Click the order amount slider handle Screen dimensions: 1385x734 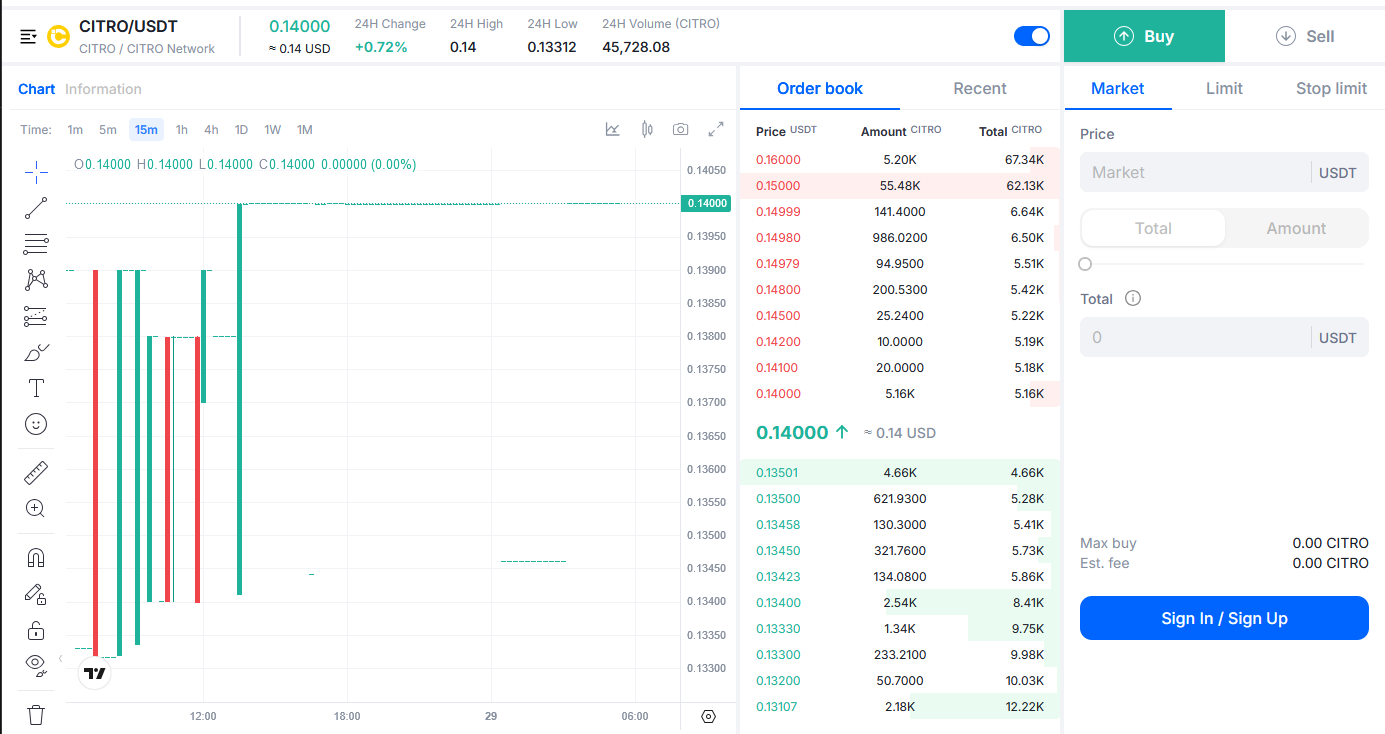(x=1085, y=264)
